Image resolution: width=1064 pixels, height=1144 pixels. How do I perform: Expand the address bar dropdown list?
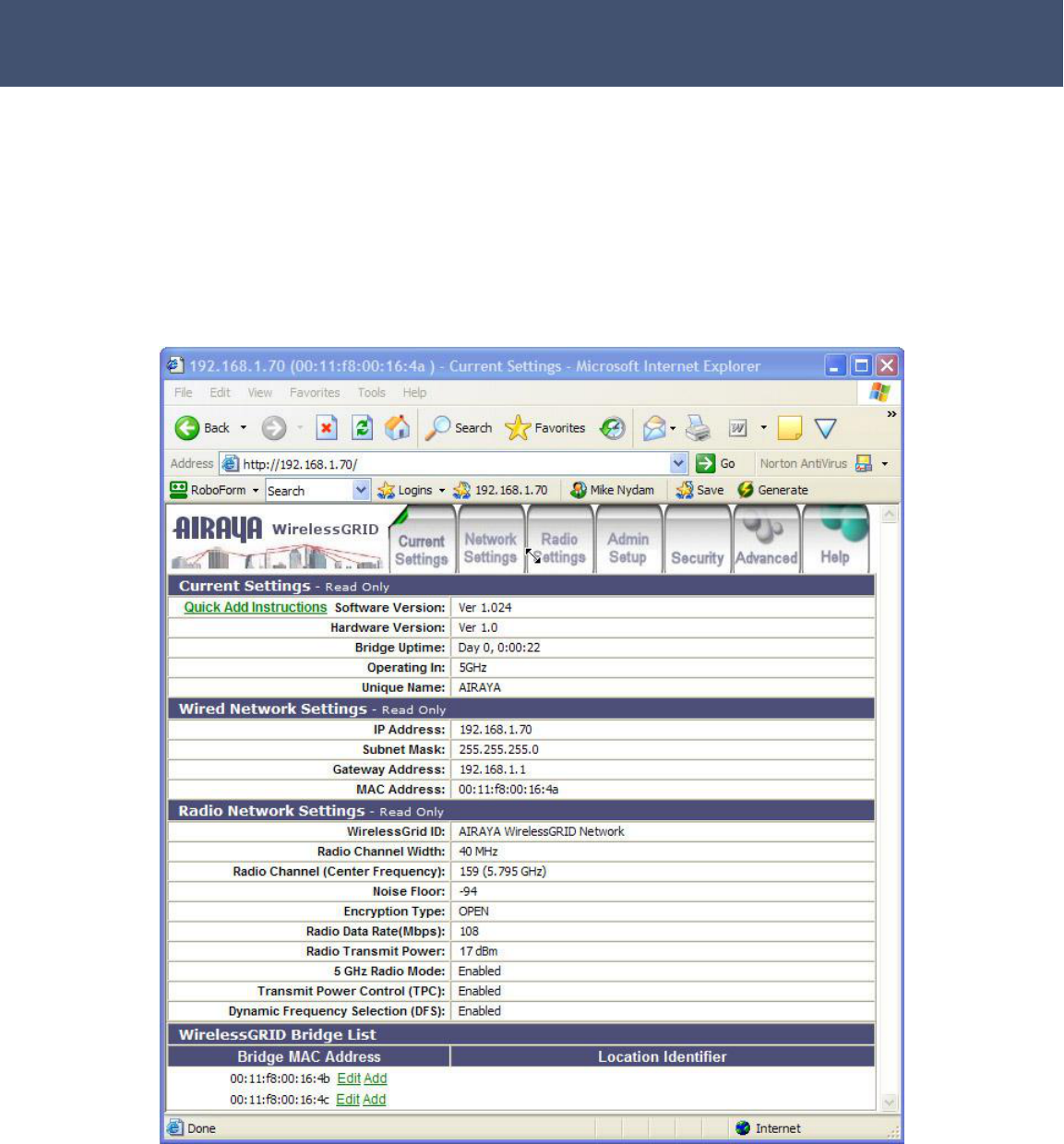point(679,464)
